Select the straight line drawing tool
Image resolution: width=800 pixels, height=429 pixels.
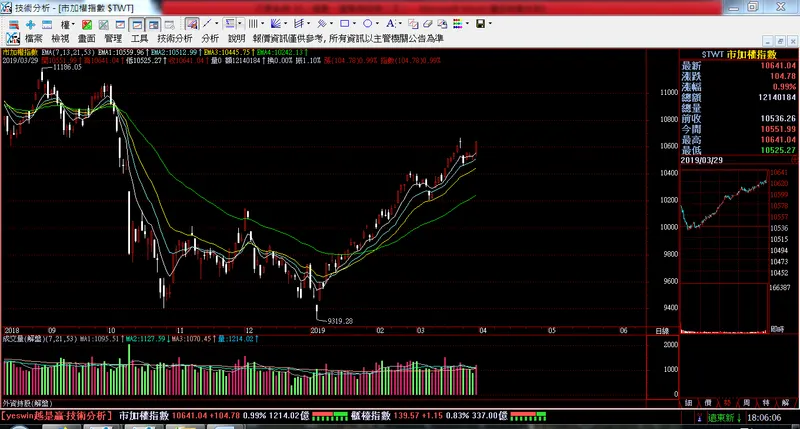coord(207,23)
